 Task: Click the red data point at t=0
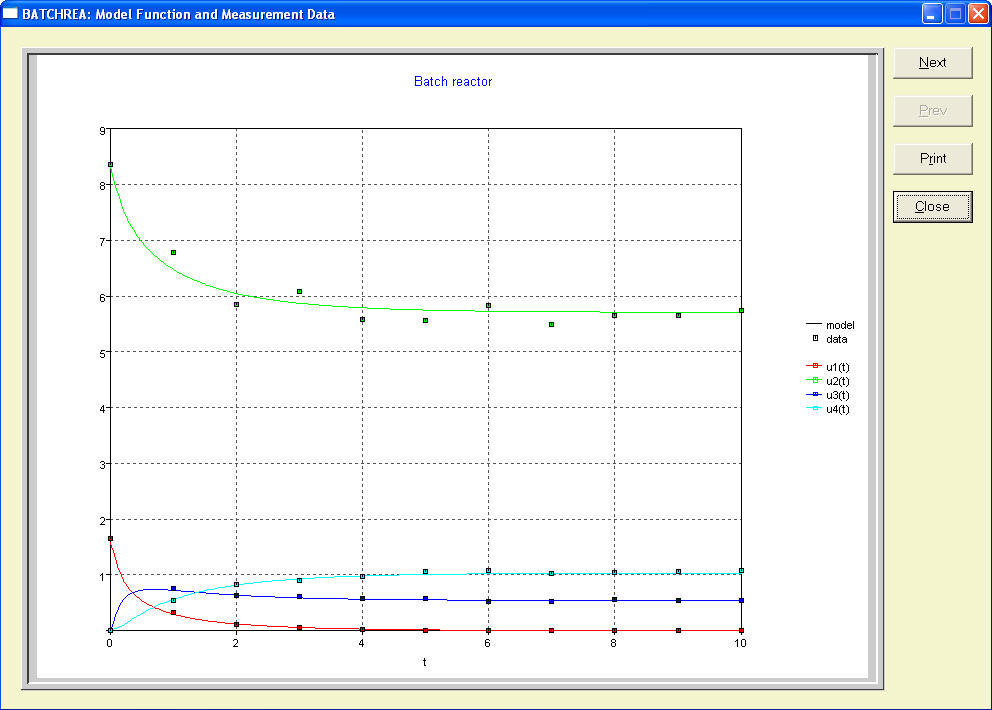[x=110, y=539]
